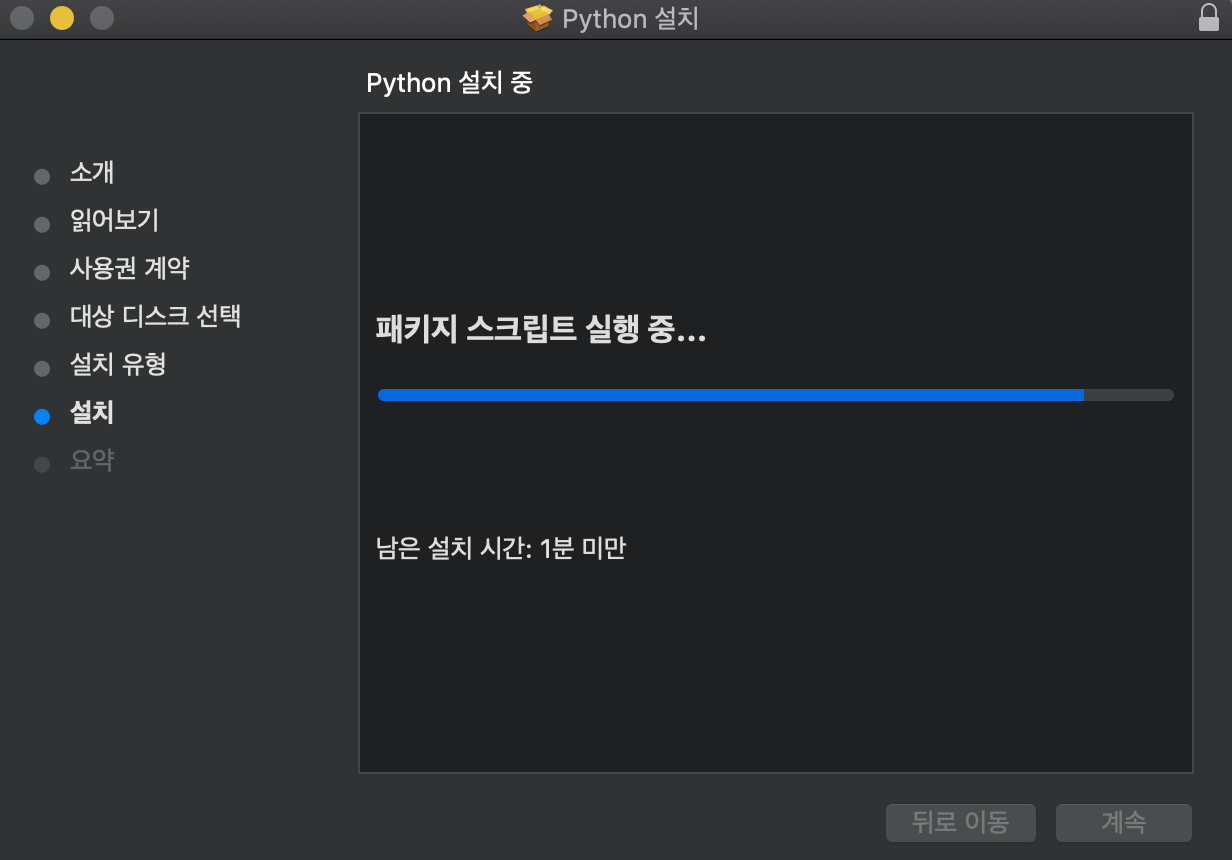Click the bullet beside 대상 디스크 선택
This screenshot has height=860, width=1232.
click(x=42, y=321)
